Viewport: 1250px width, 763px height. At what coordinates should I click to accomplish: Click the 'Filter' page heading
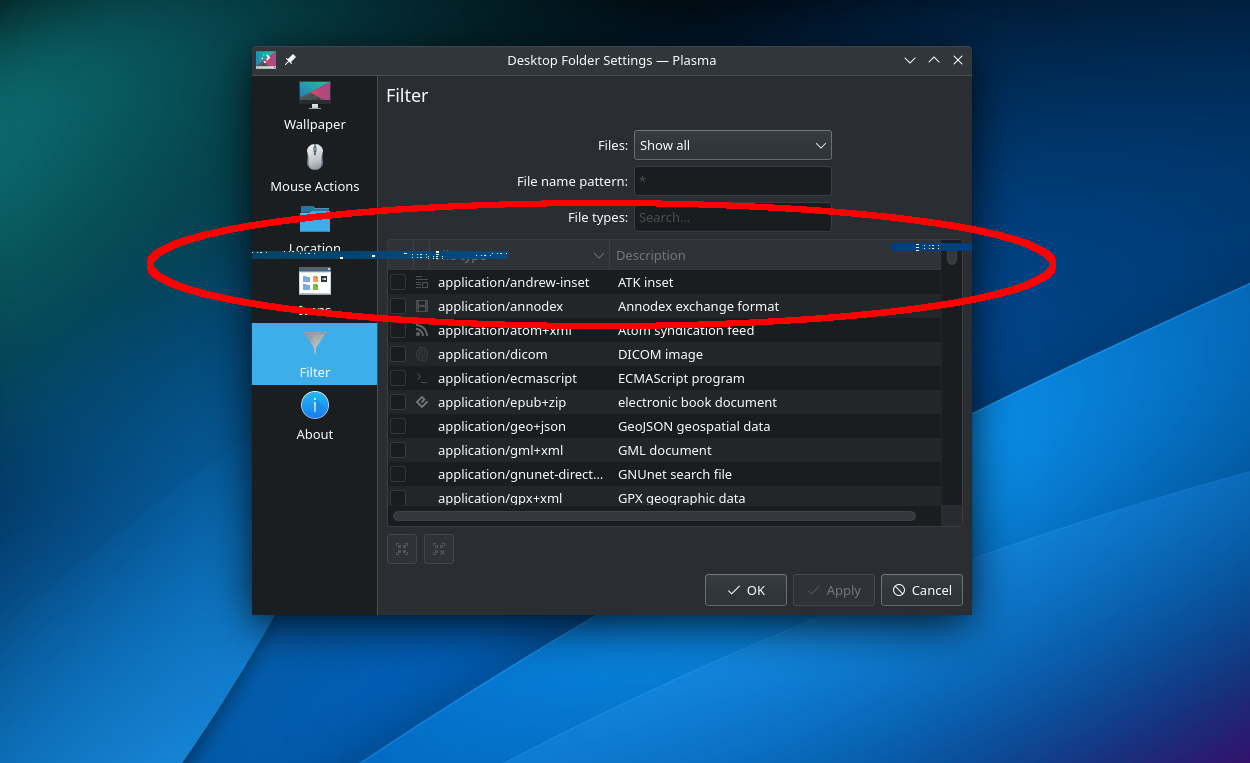tap(407, 96)
